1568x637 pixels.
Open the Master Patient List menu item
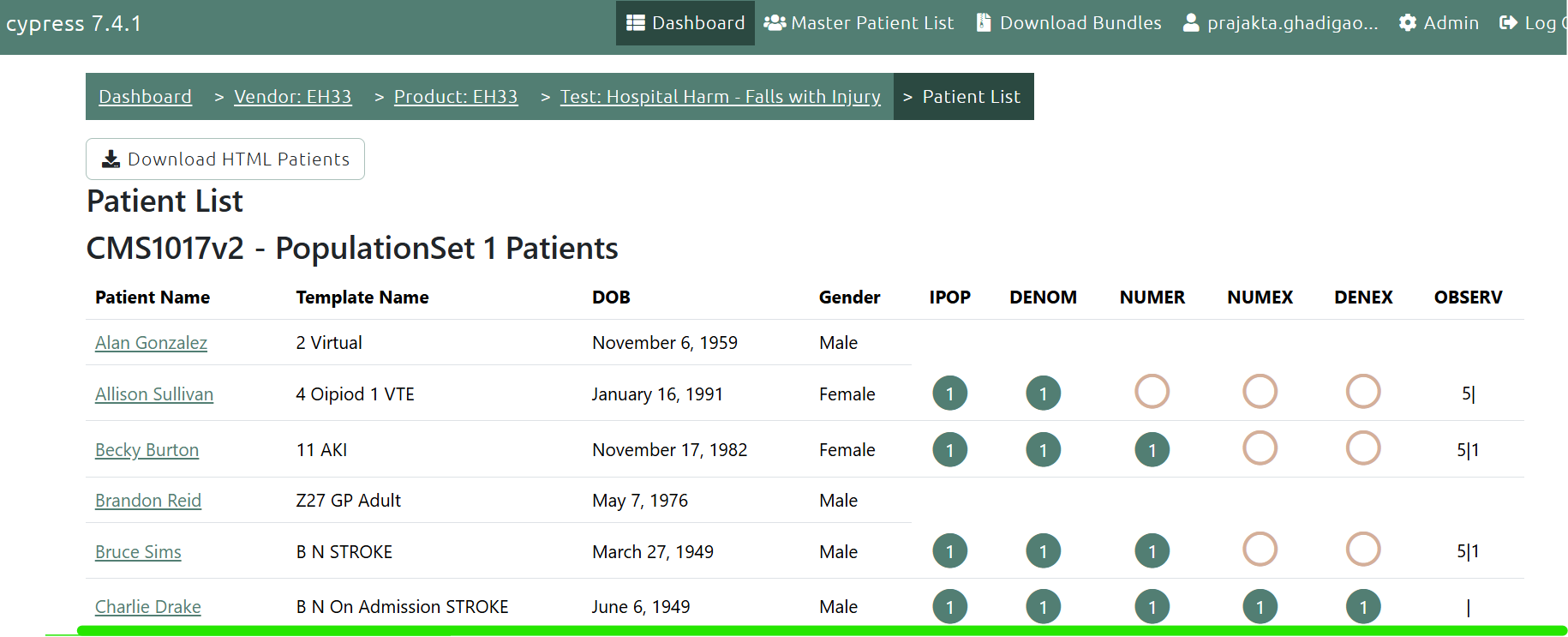[871, 23]
